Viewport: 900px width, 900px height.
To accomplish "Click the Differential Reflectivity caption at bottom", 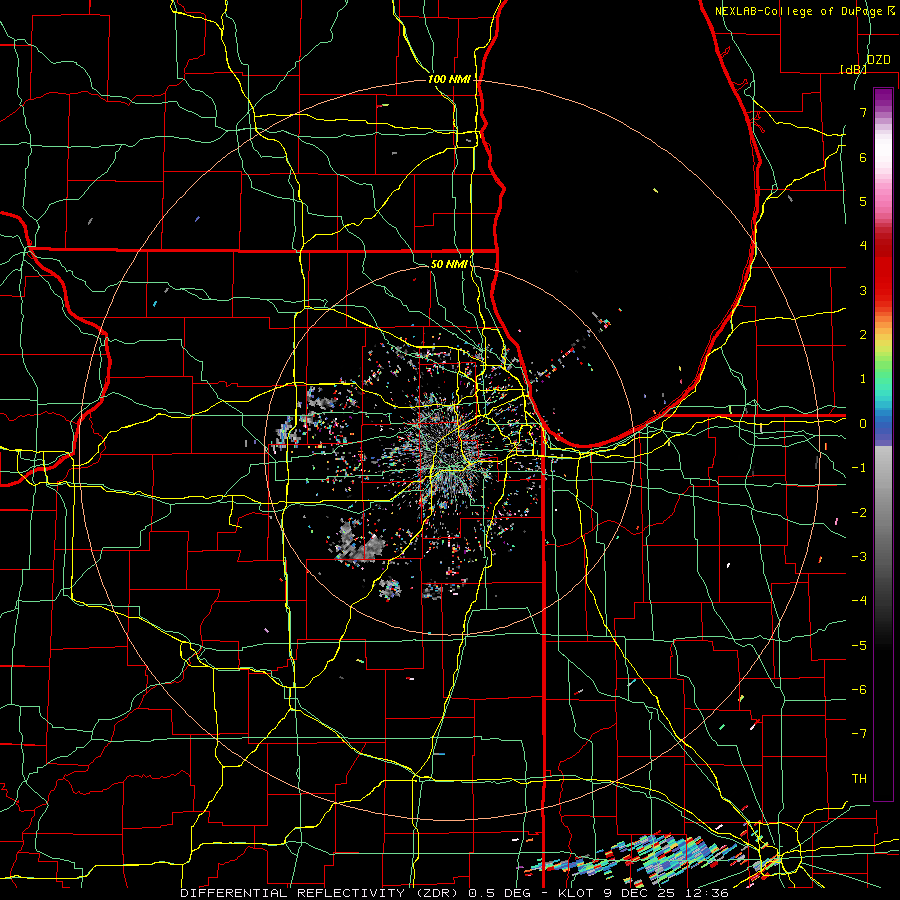I will 454,893.
